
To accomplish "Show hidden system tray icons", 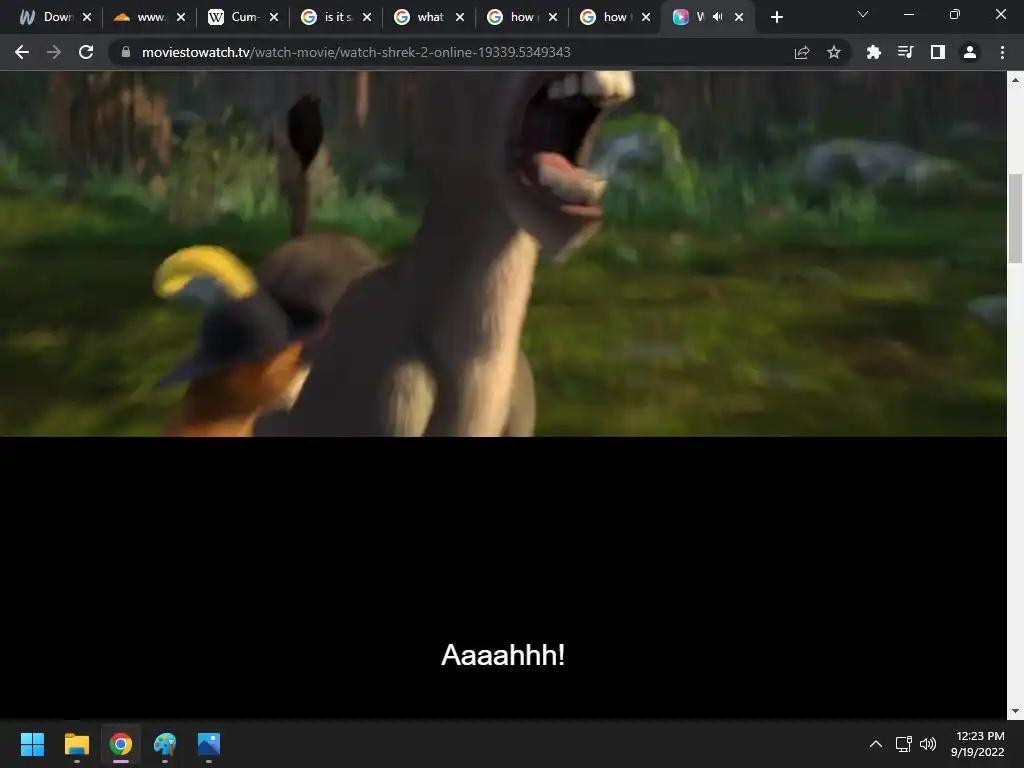I will pos(876,744).
